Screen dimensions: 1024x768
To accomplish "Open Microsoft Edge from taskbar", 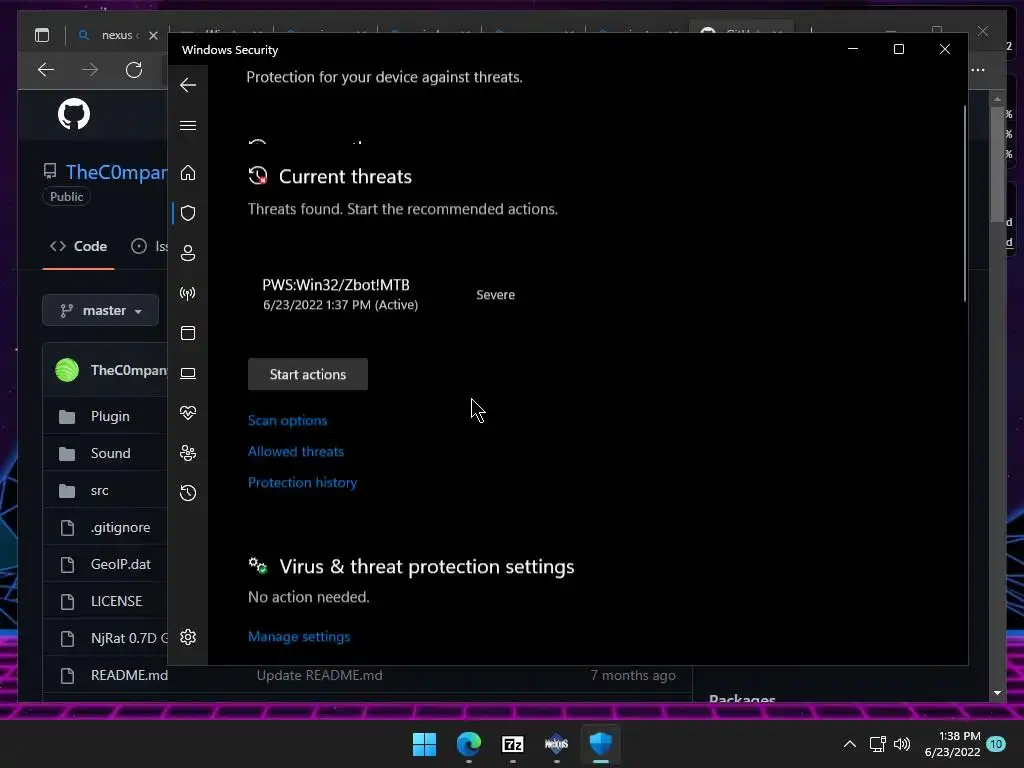I will pos(469,744).
